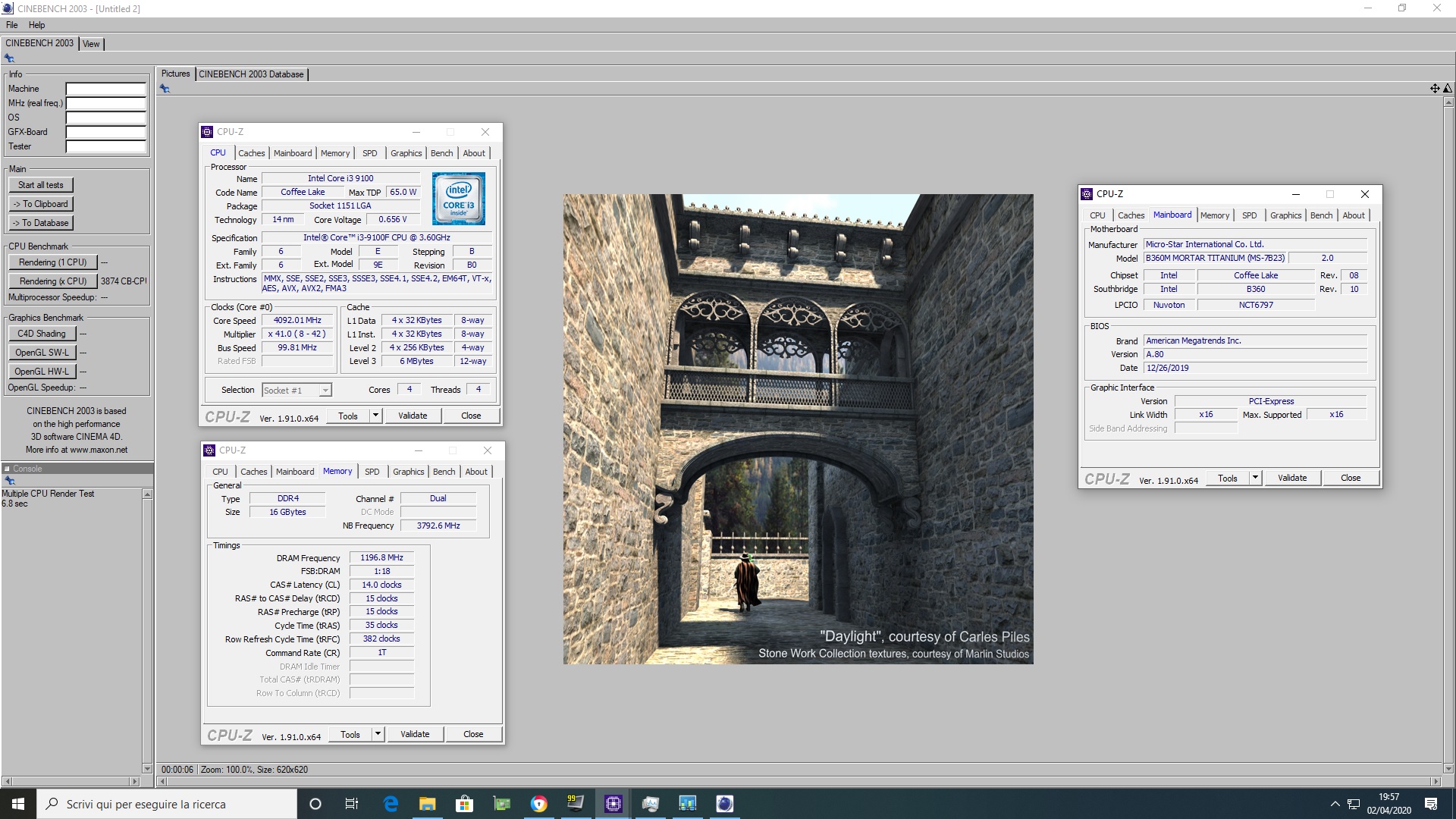
Task: Switch to the View tab
Action: point(91,44)
